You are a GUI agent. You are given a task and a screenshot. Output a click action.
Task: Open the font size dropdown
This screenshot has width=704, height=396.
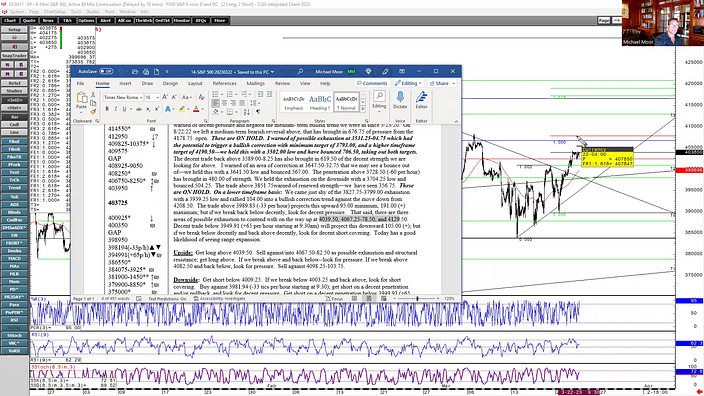coord(152,97)
